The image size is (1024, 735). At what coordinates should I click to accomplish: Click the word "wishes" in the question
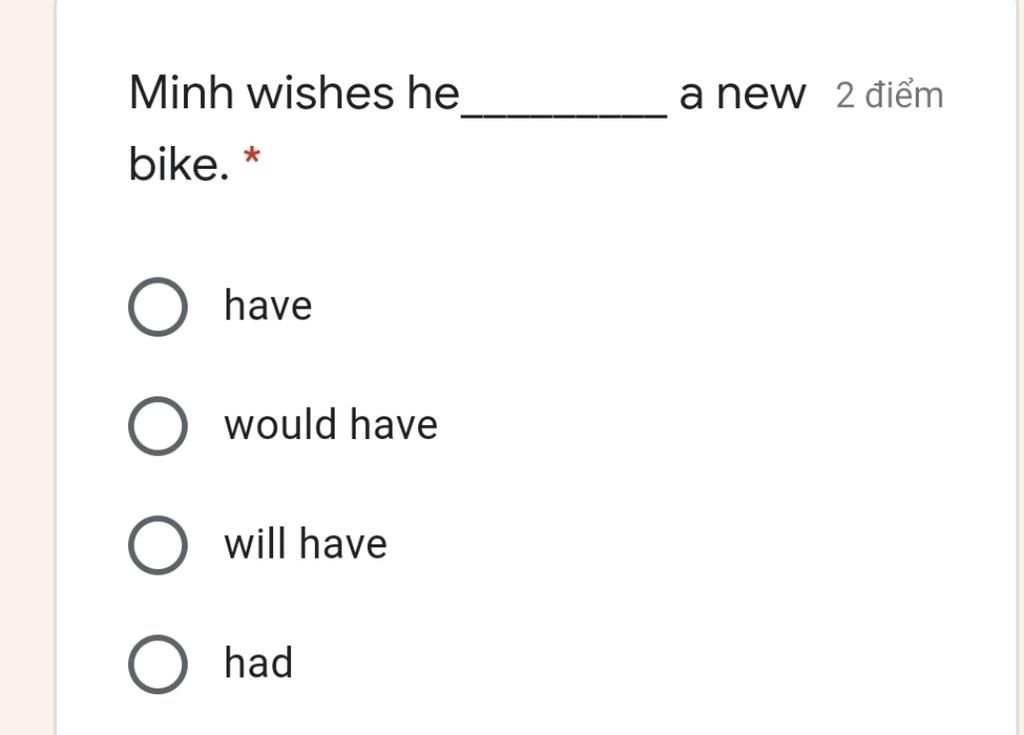click(321, 93)
